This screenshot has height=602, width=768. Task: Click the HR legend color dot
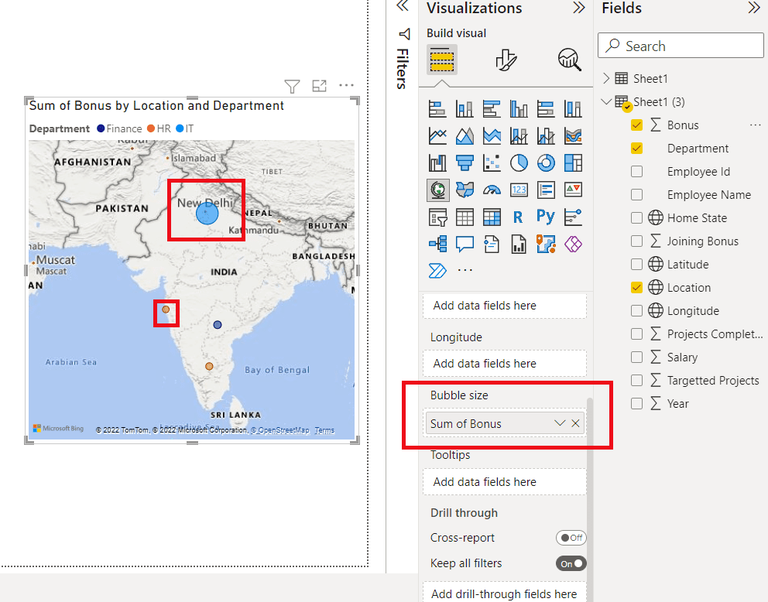point(151,128)
